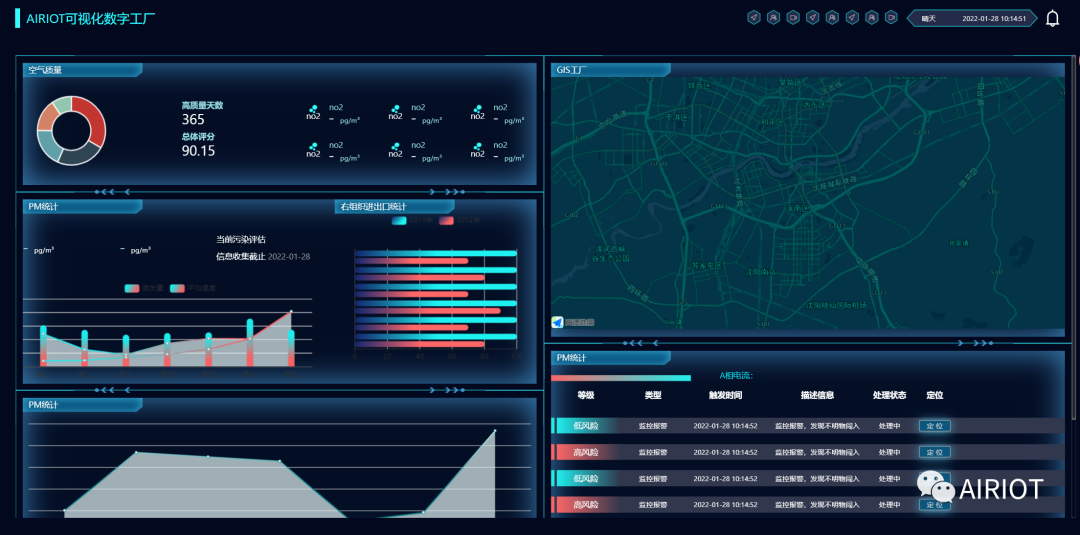Click the 信息收集截止 2022-01-28 text
1080x535 pixels.
pos(263,257)
